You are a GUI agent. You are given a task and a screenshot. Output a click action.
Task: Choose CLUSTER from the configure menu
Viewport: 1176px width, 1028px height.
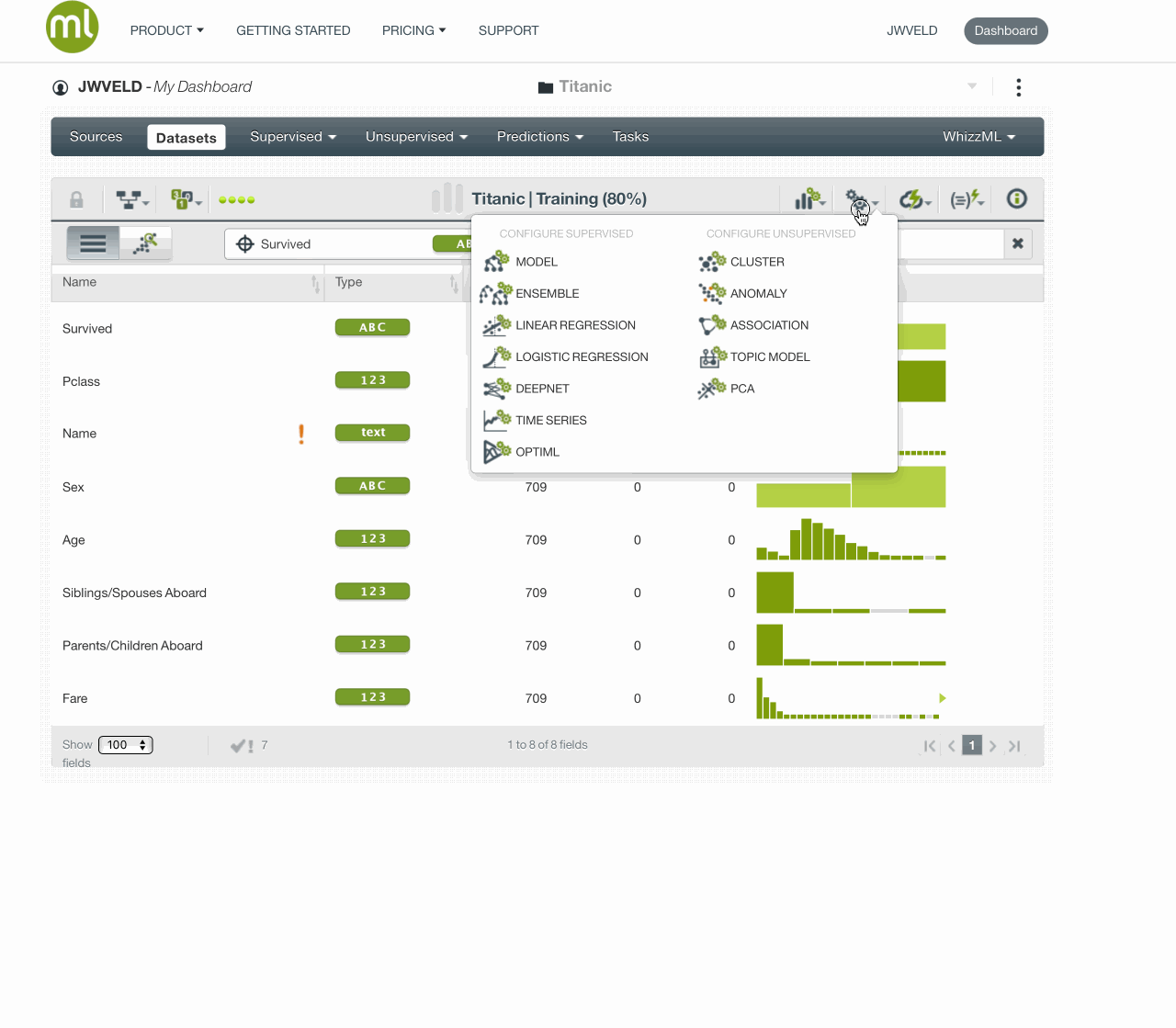coord(757,262)
